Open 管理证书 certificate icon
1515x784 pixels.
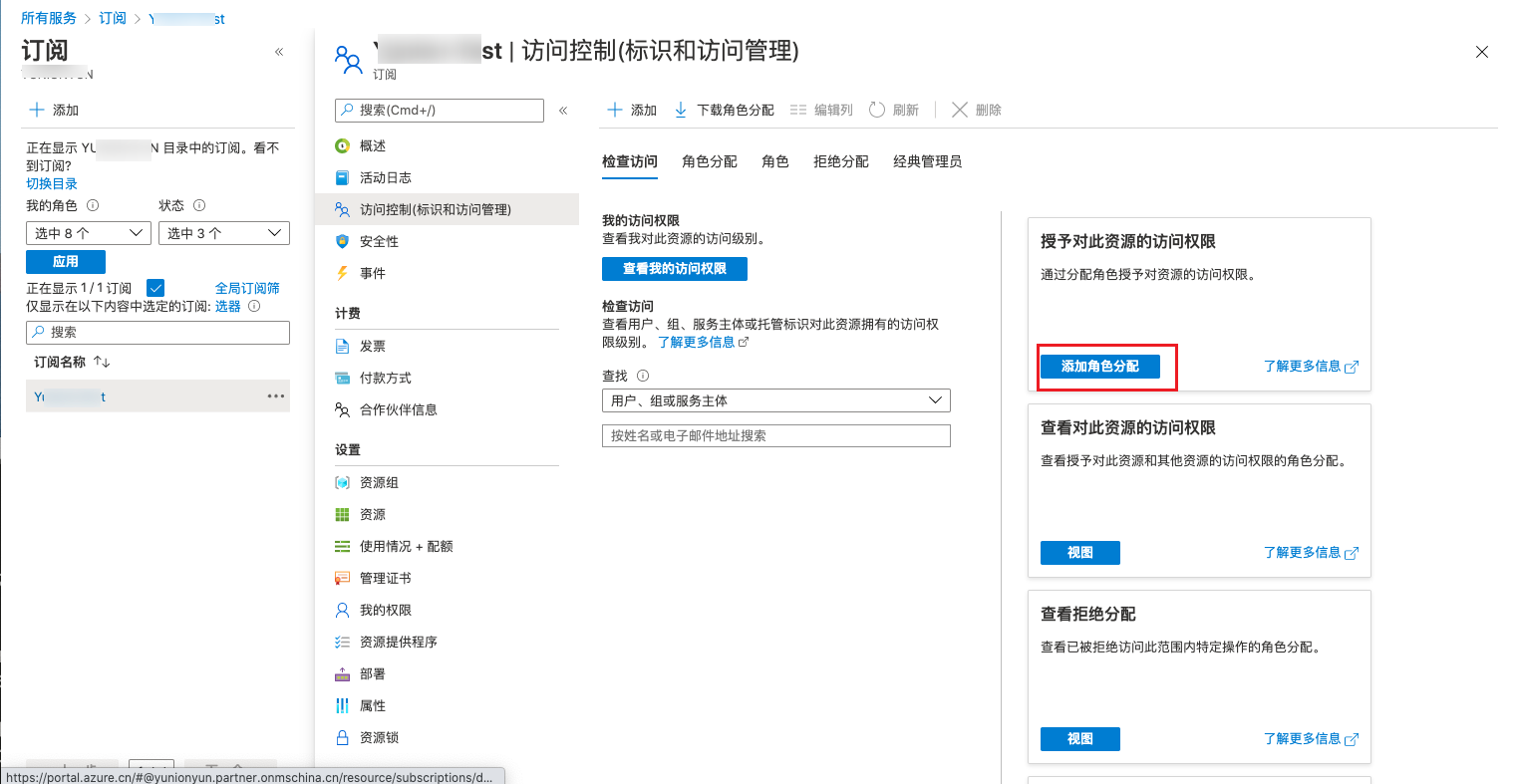pos(343,578)
